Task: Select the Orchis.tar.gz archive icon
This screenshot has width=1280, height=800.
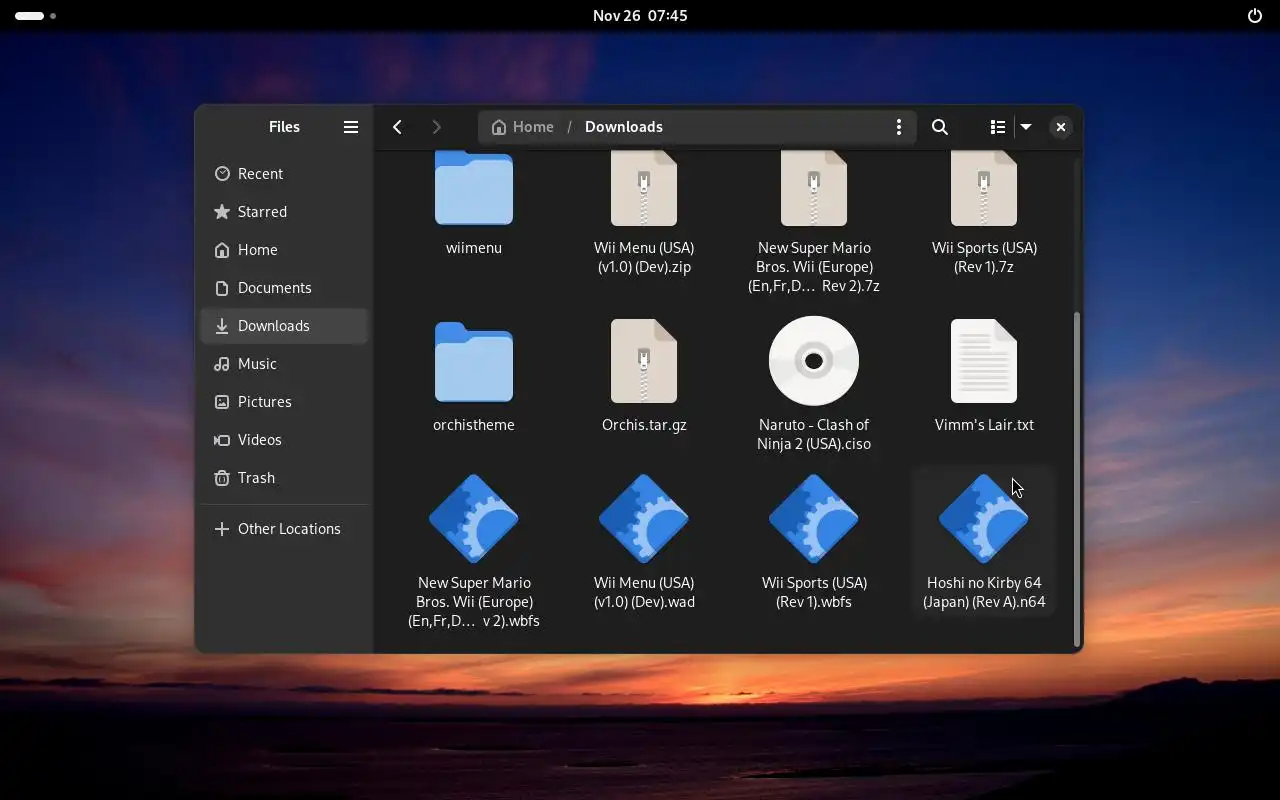Action: (x=644, y=361)
